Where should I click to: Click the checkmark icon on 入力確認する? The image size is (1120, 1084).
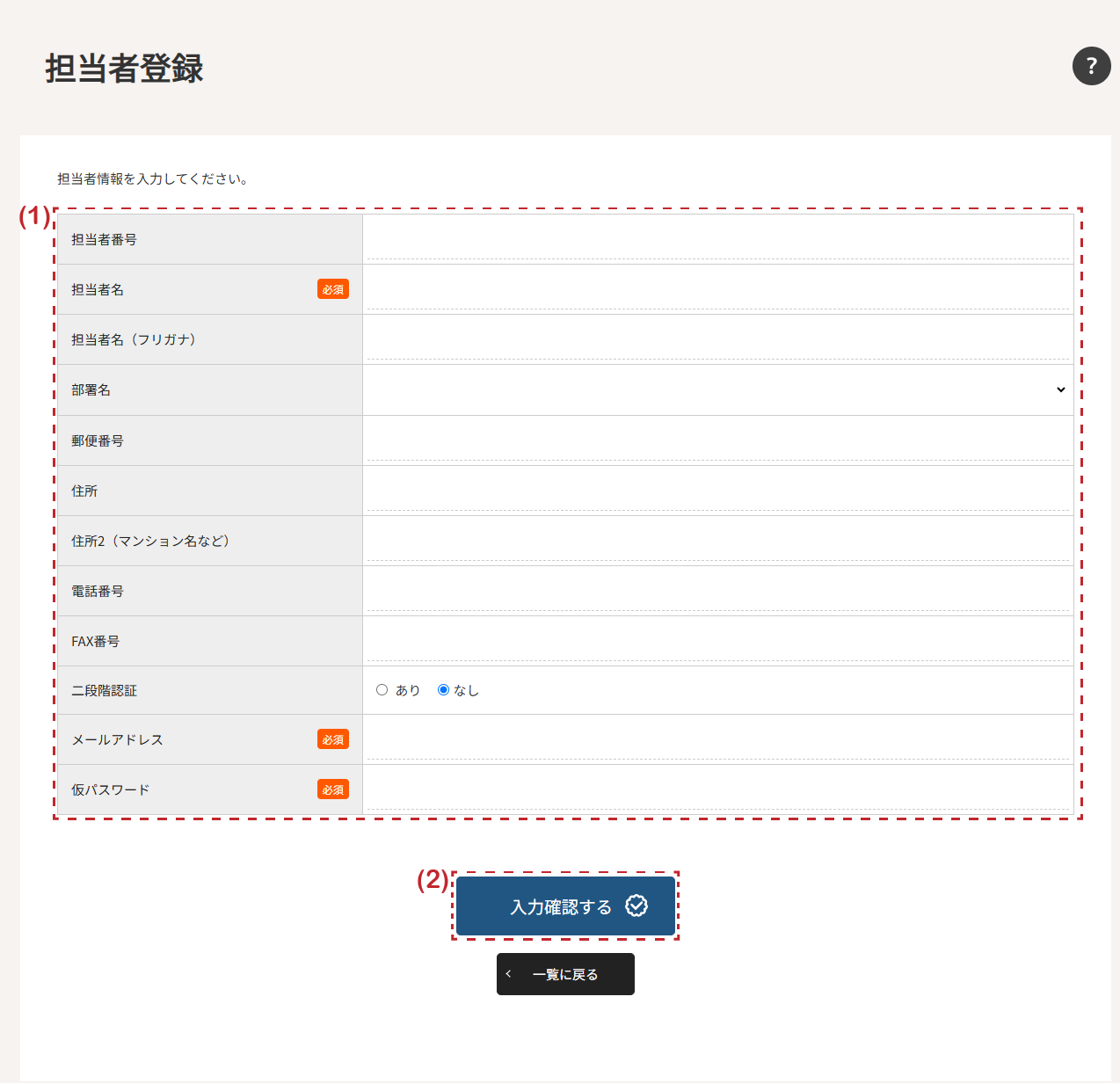pos(636,906)
